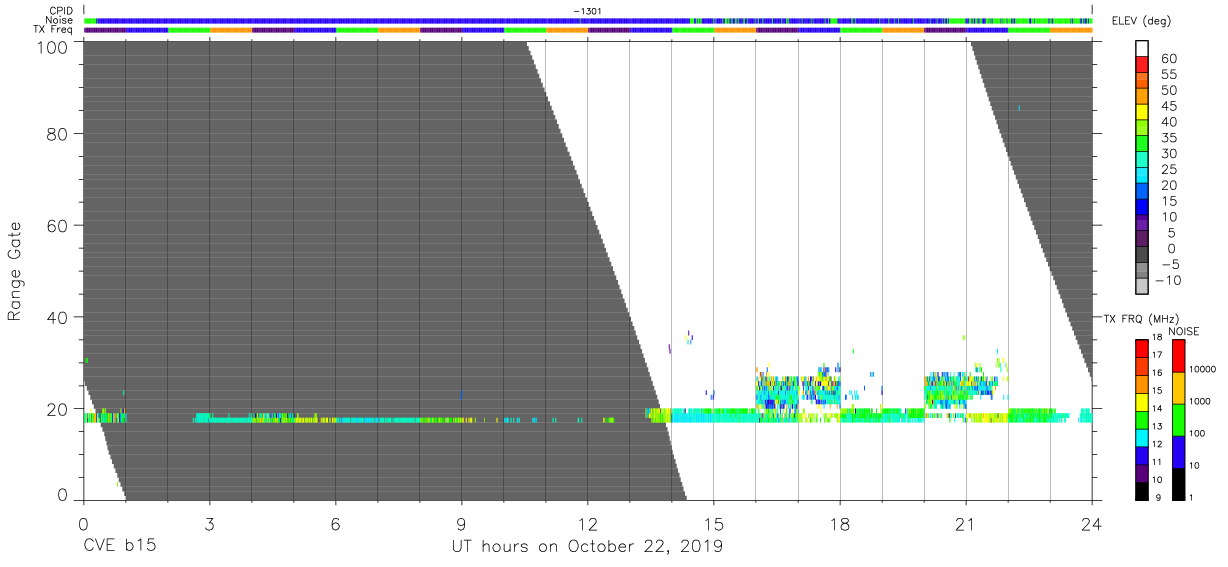Pick the black swatch in TX FRQ legend
Viewport: 1228px width, 567px height.
1142,491
